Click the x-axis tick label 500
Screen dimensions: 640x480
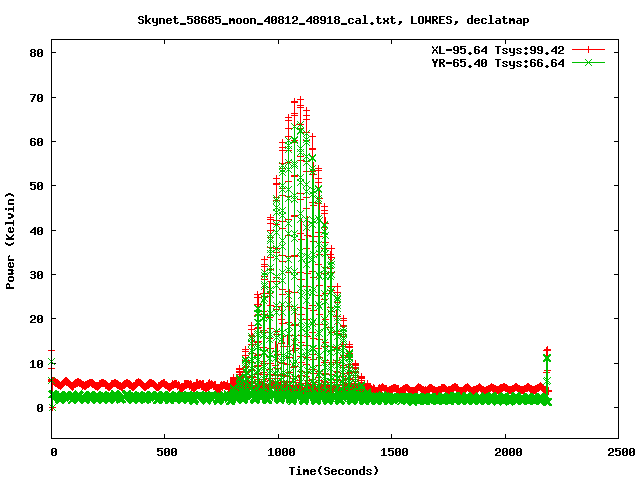point(167,452)
